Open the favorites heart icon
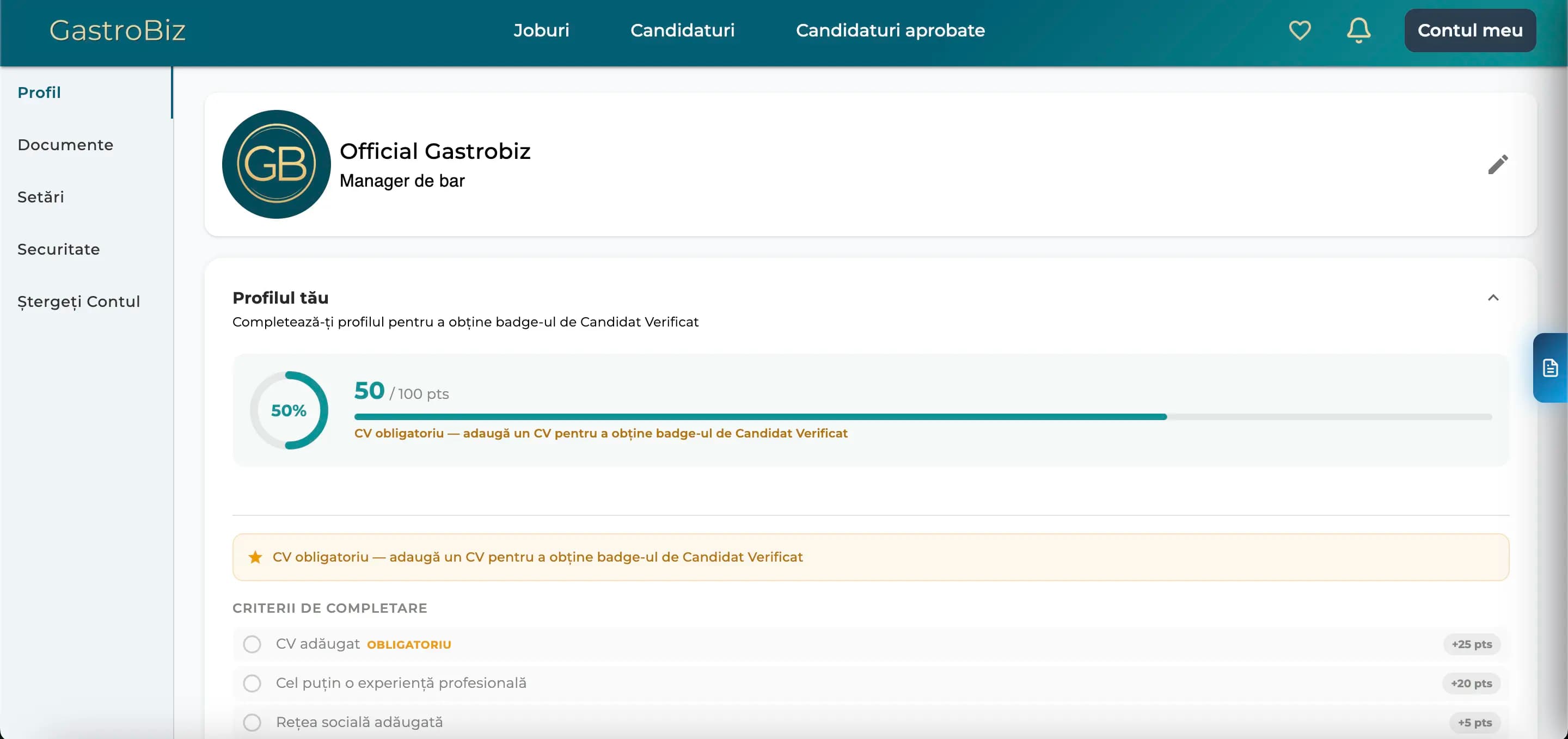This screenshot has height=739, width=1568. click(x=1300, y=30)
